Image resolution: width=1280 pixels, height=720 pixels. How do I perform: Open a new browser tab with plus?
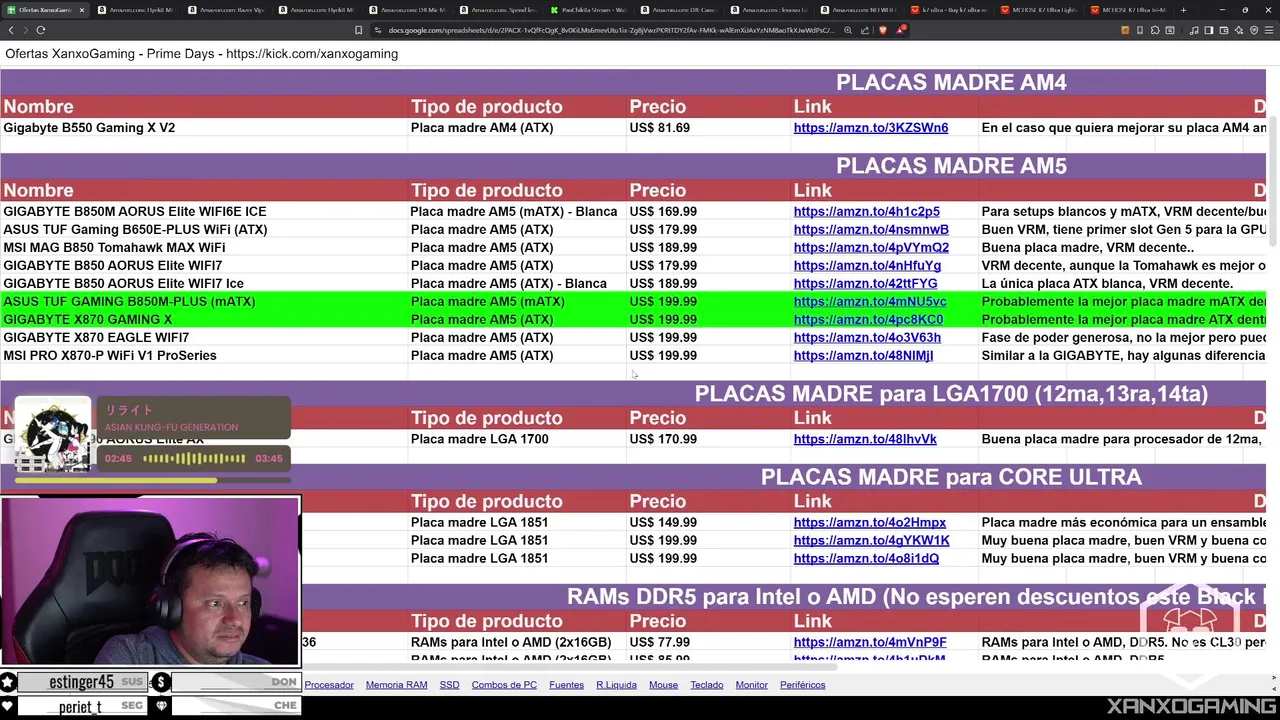point(1183,10)
